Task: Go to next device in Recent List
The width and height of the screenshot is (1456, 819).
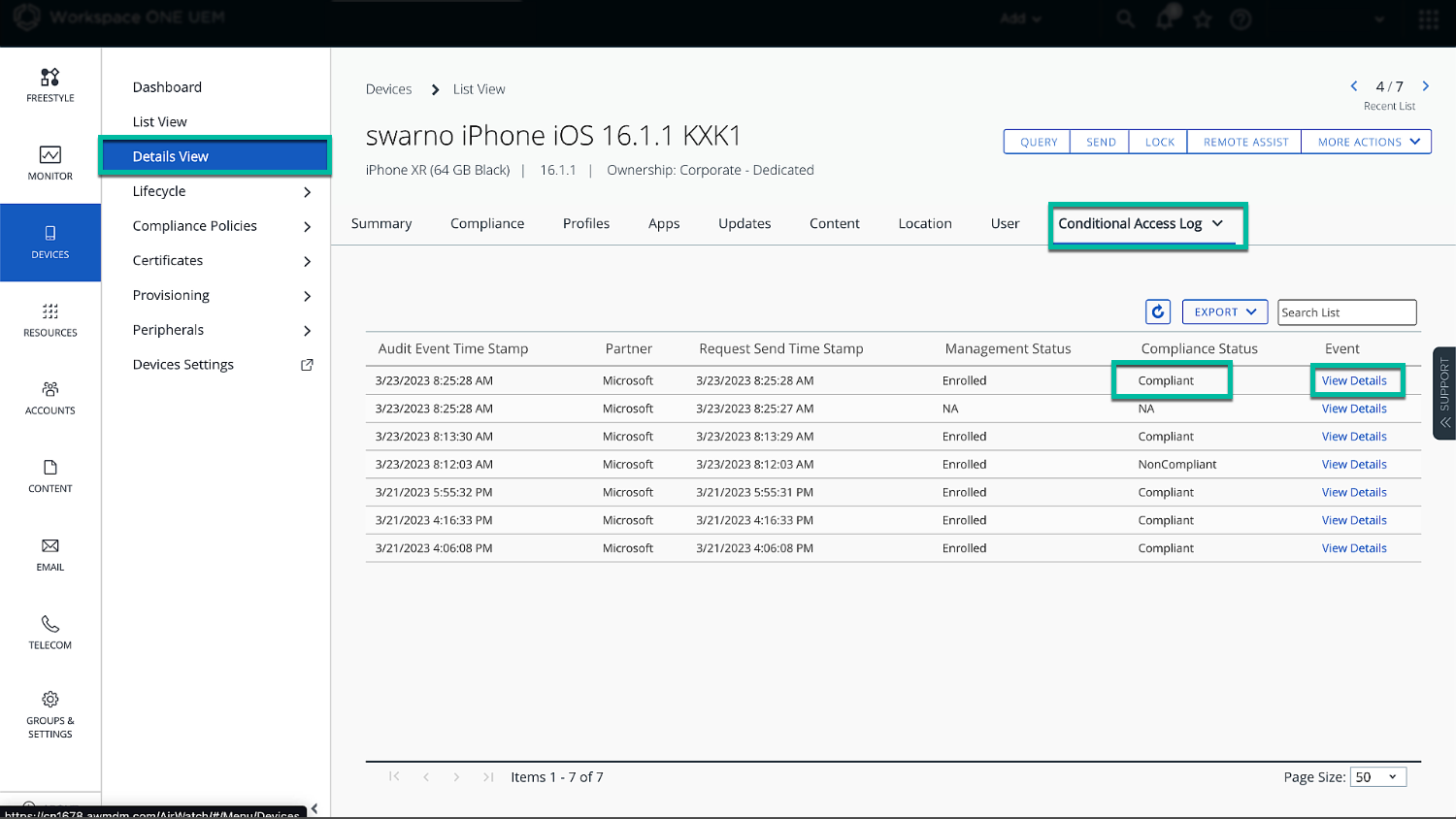Action: click(x=1425, y=86)
